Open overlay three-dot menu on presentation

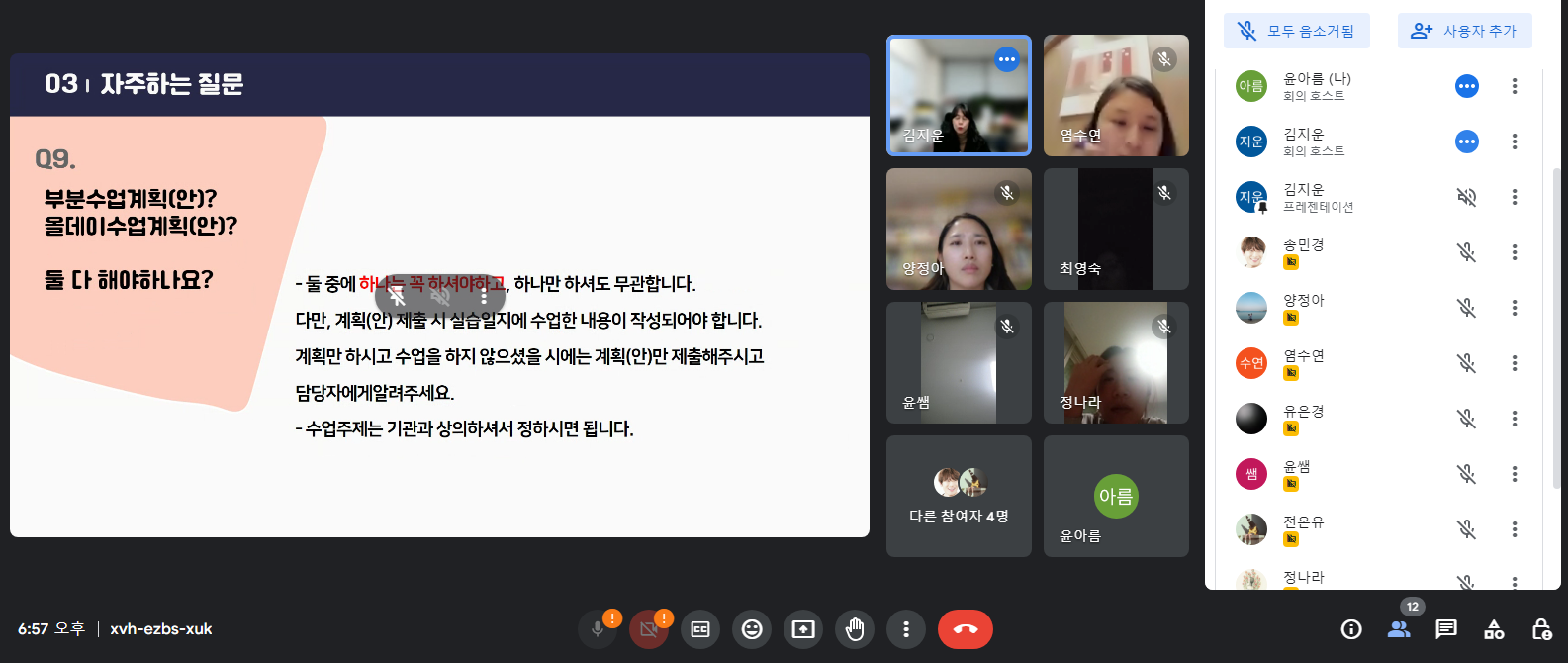[x=484, y=296]
